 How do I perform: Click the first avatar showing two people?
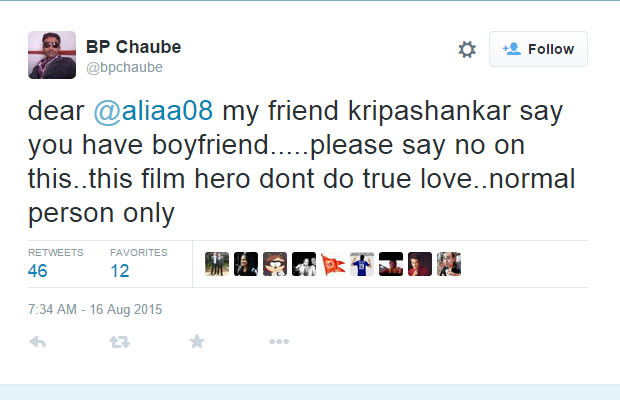coord(217,263)
